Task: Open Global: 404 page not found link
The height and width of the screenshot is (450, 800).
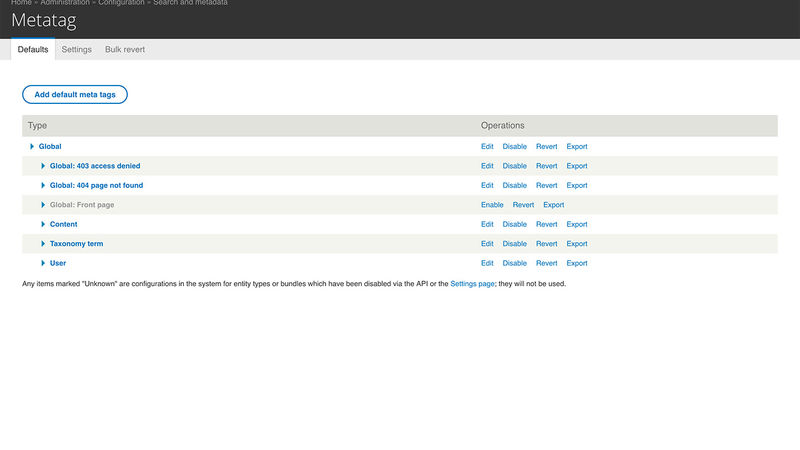Action: coord(96,185)
